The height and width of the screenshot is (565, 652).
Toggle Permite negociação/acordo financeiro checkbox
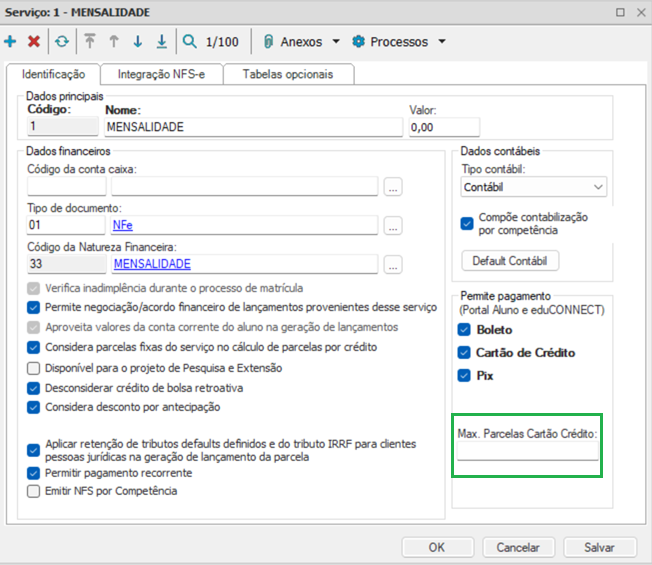33,307
